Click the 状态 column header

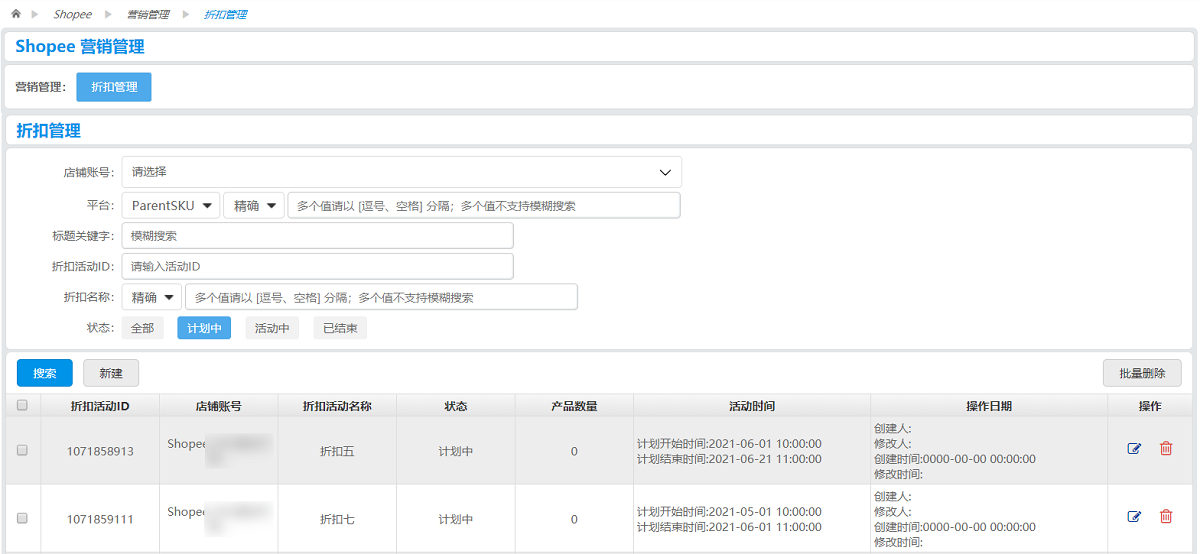point(456,406)
